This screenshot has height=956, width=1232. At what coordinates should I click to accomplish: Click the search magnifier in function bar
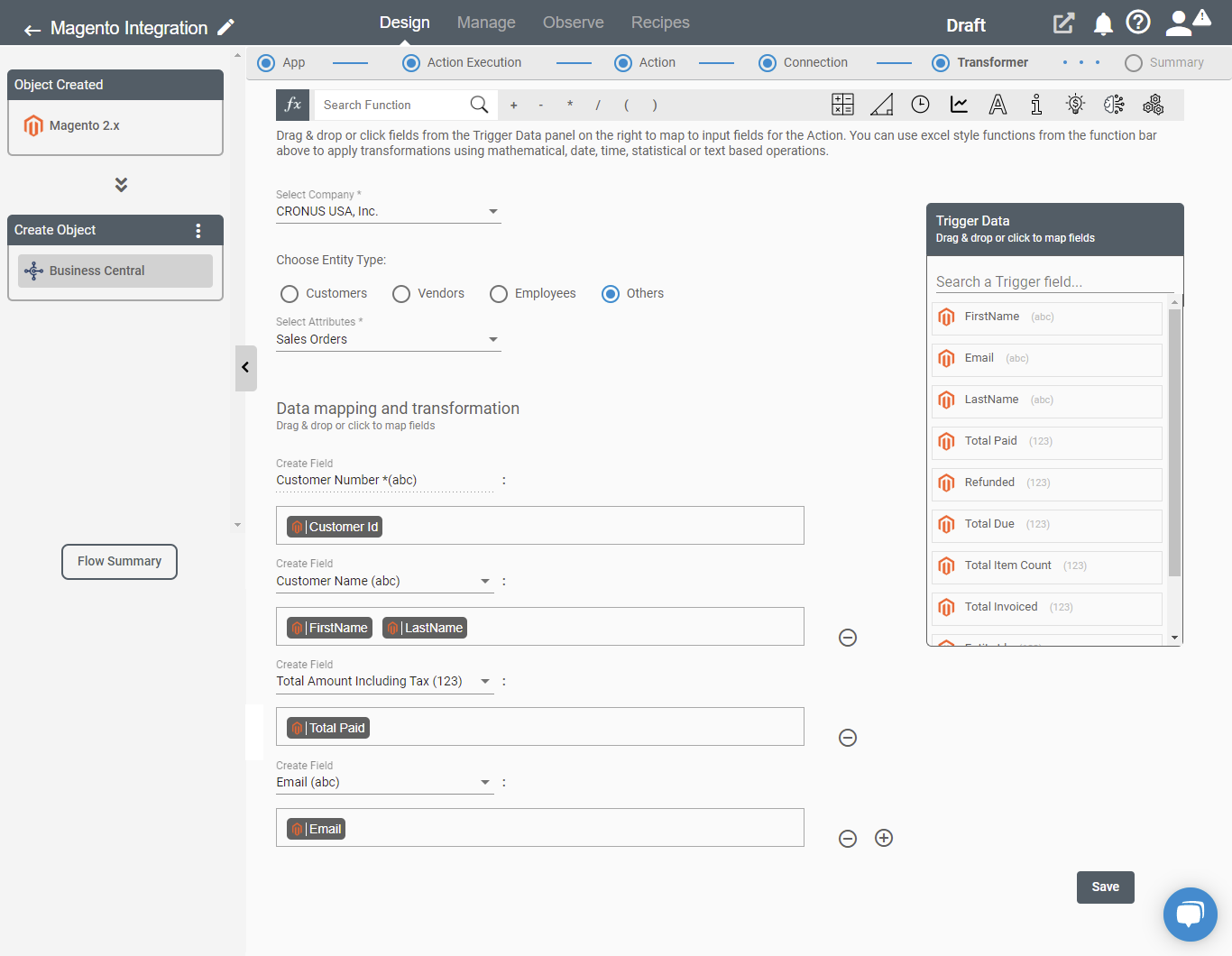(x=479, y=105)
